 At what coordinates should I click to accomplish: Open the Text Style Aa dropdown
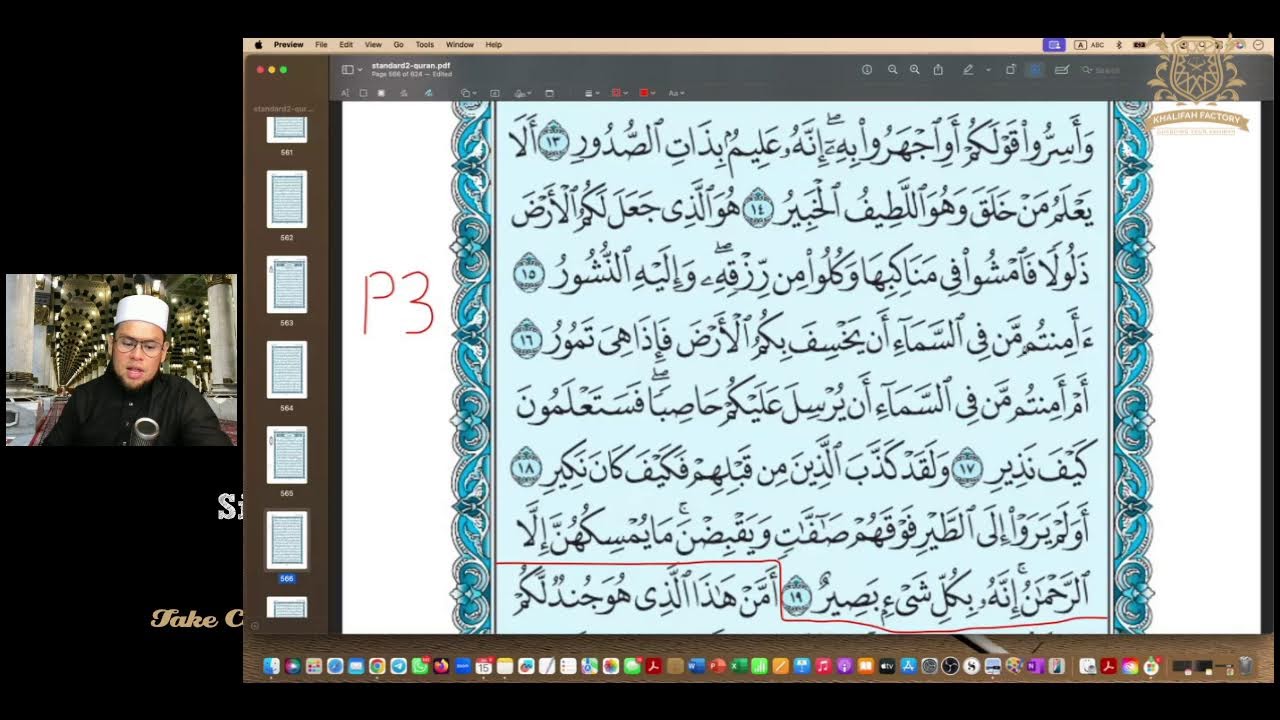point(676,93)
